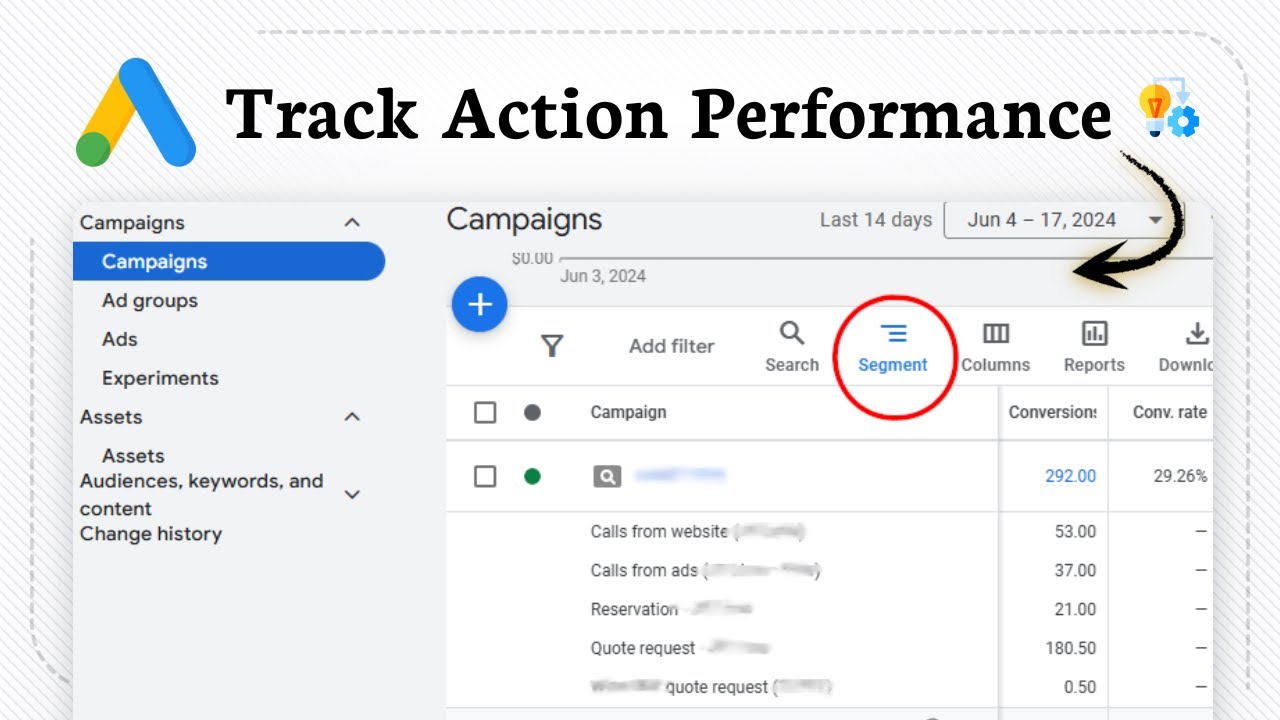
Task: Open the Search magnifier tool
Action: click(792, 347)
